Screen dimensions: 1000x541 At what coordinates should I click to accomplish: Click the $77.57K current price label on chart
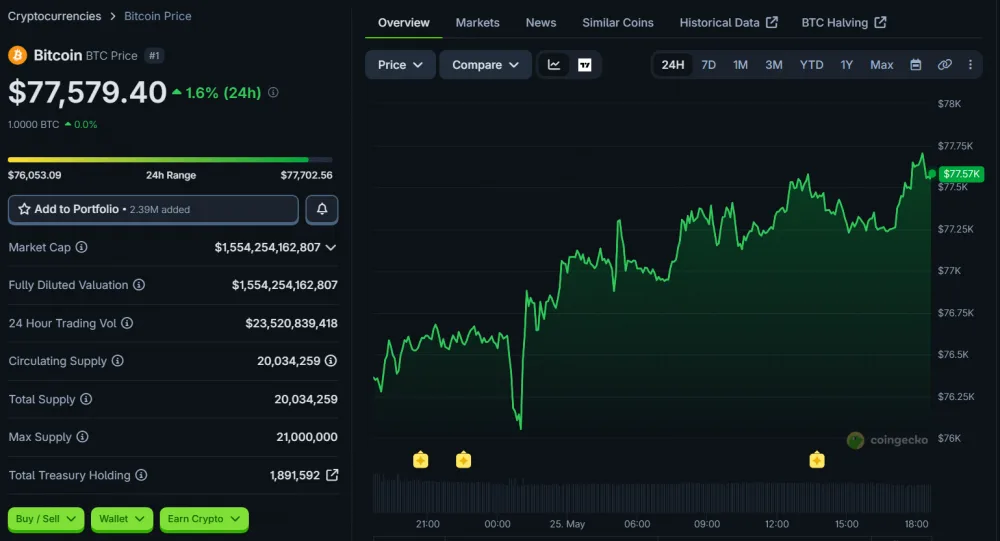(x=961, y=174)
